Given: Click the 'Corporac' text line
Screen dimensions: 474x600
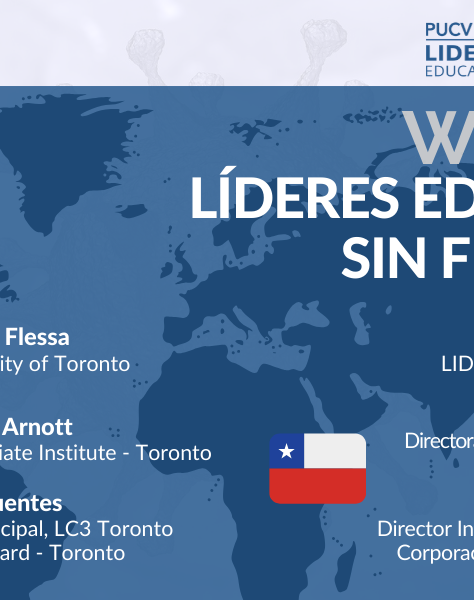Looking at the screenshot, I should (435, 553).
